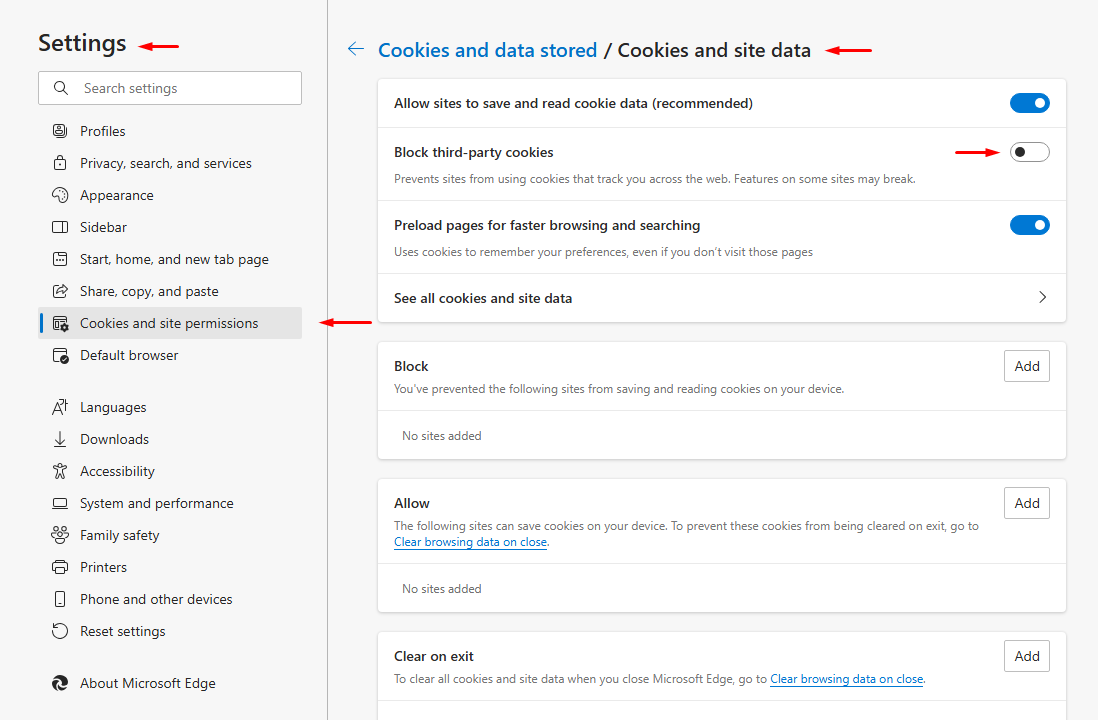Disable allowing sites to save cookie data
Viewport: 1098px width, 720px height.
(x=1029, y=103)
